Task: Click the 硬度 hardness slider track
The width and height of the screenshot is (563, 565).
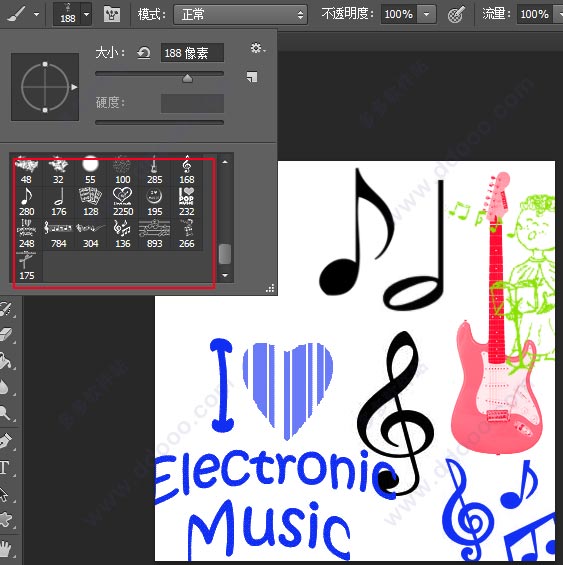Action: click(x=159, y=123)
